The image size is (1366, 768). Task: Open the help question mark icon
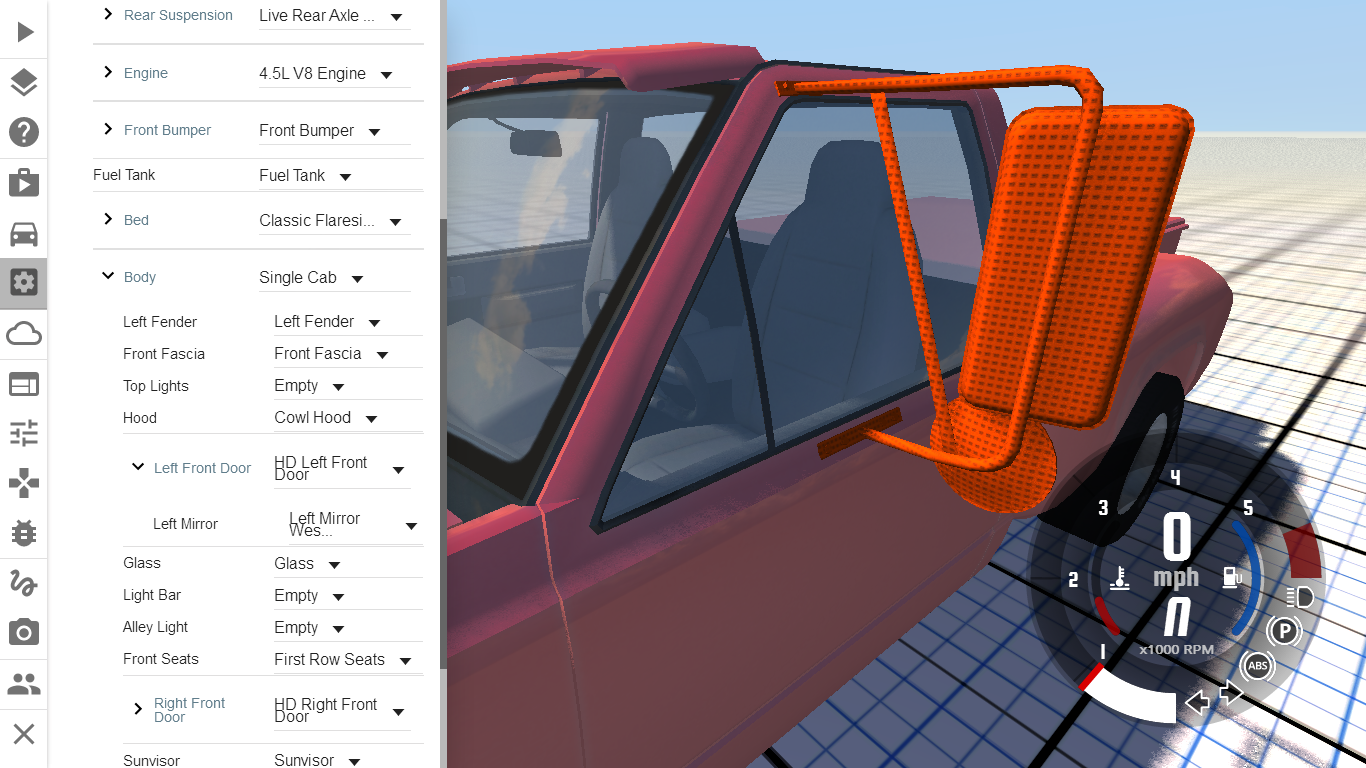[x=24, y=132]
